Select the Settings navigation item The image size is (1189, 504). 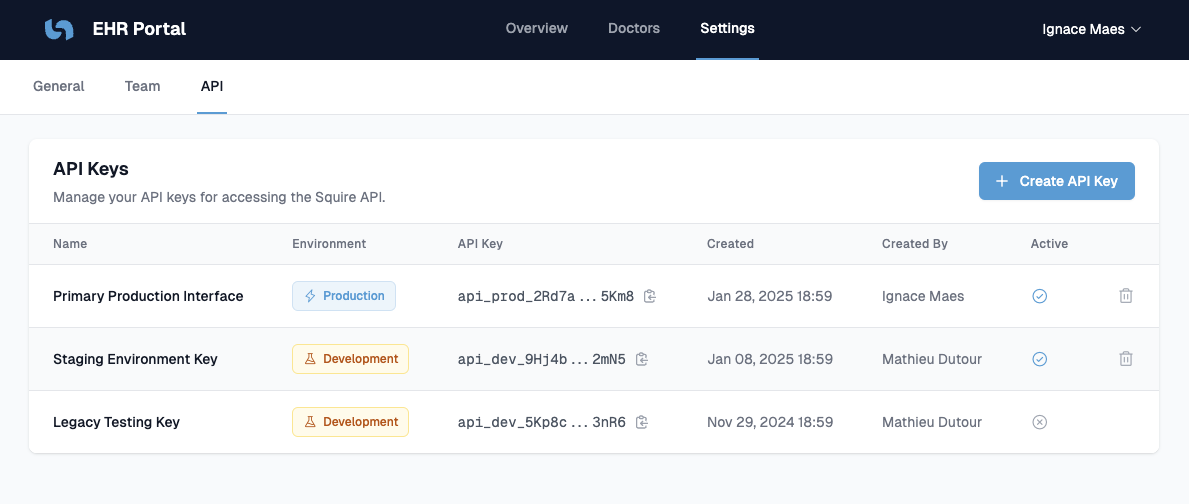coord(727,28)
